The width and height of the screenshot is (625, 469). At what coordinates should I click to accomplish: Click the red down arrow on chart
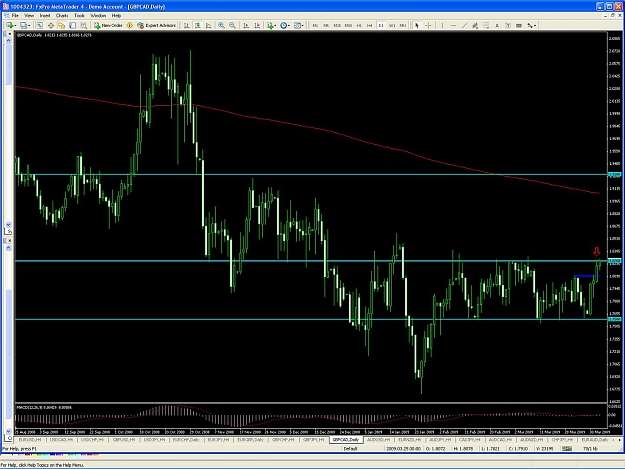596,251
